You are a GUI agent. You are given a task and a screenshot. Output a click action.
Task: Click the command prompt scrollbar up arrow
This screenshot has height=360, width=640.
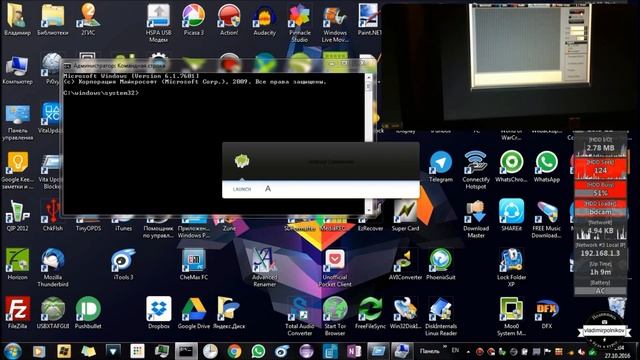click(x=369, y=77)
